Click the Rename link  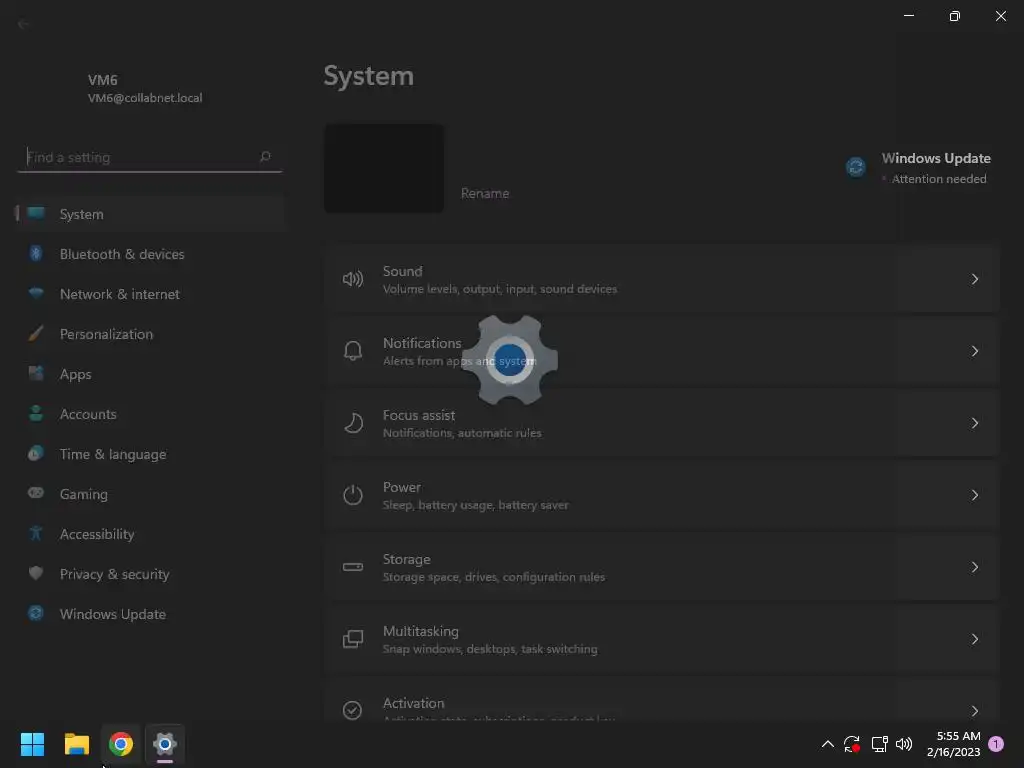coord(485,193)
